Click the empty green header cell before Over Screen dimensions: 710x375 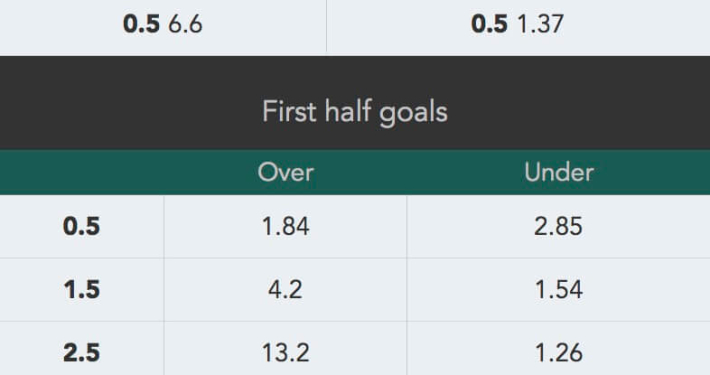[82, 173]
